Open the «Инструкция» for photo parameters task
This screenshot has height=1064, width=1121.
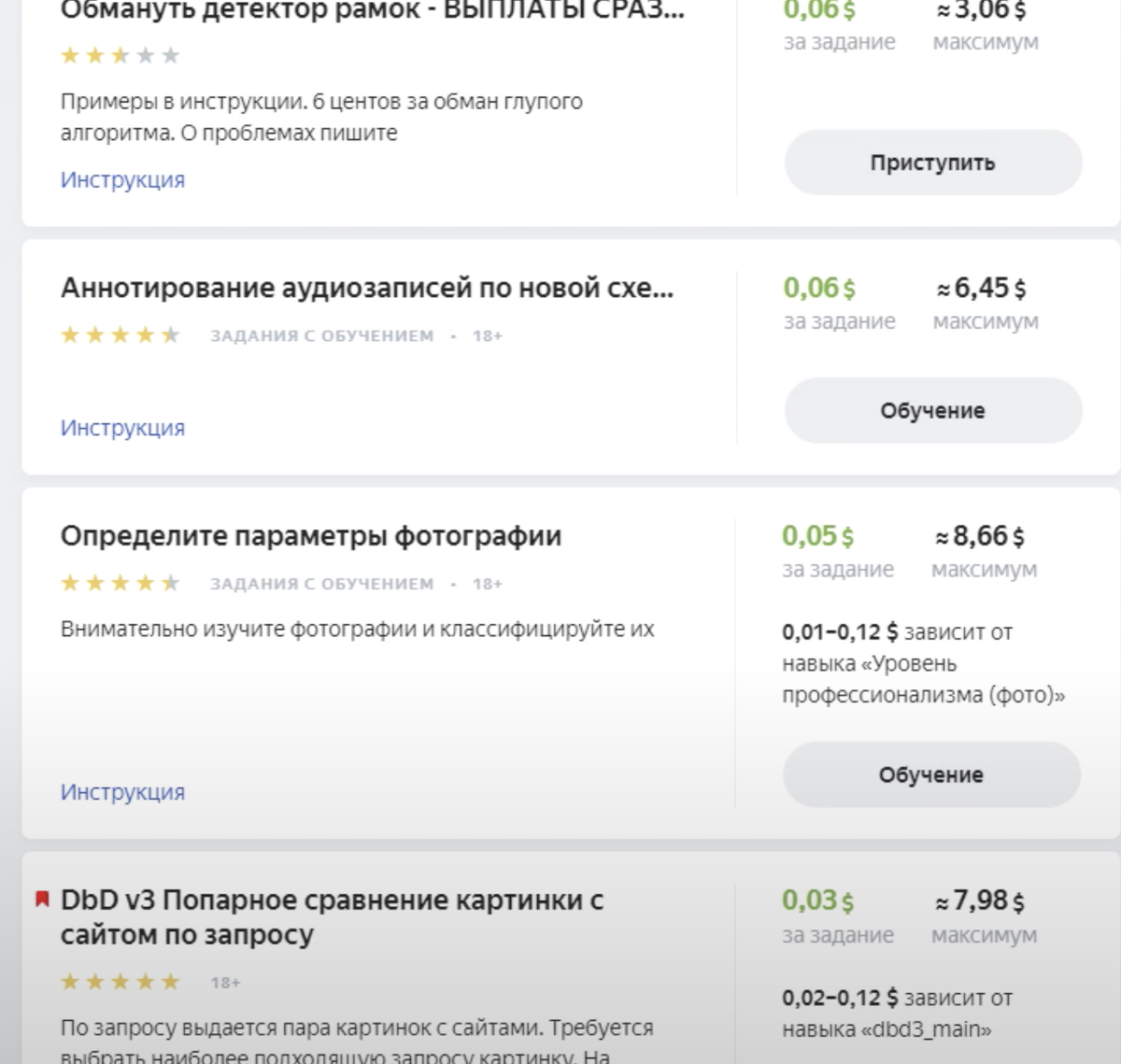122,790
